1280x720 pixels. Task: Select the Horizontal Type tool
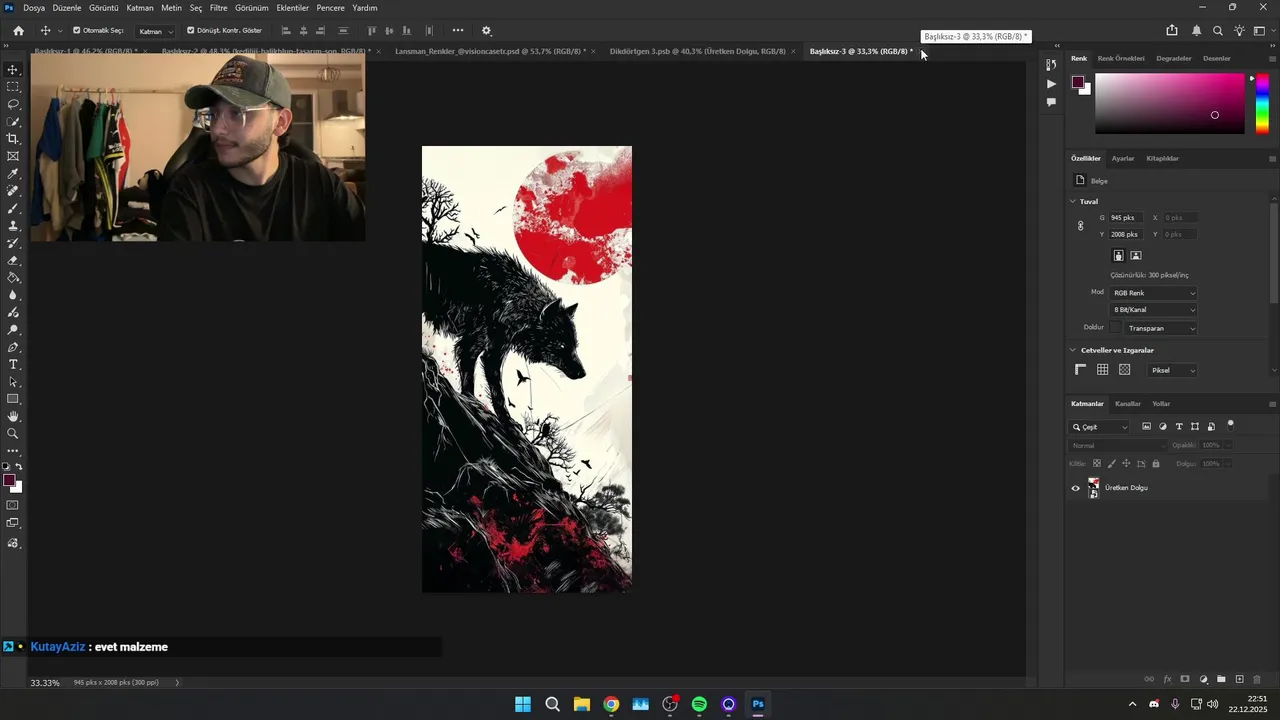click(13, 364)
